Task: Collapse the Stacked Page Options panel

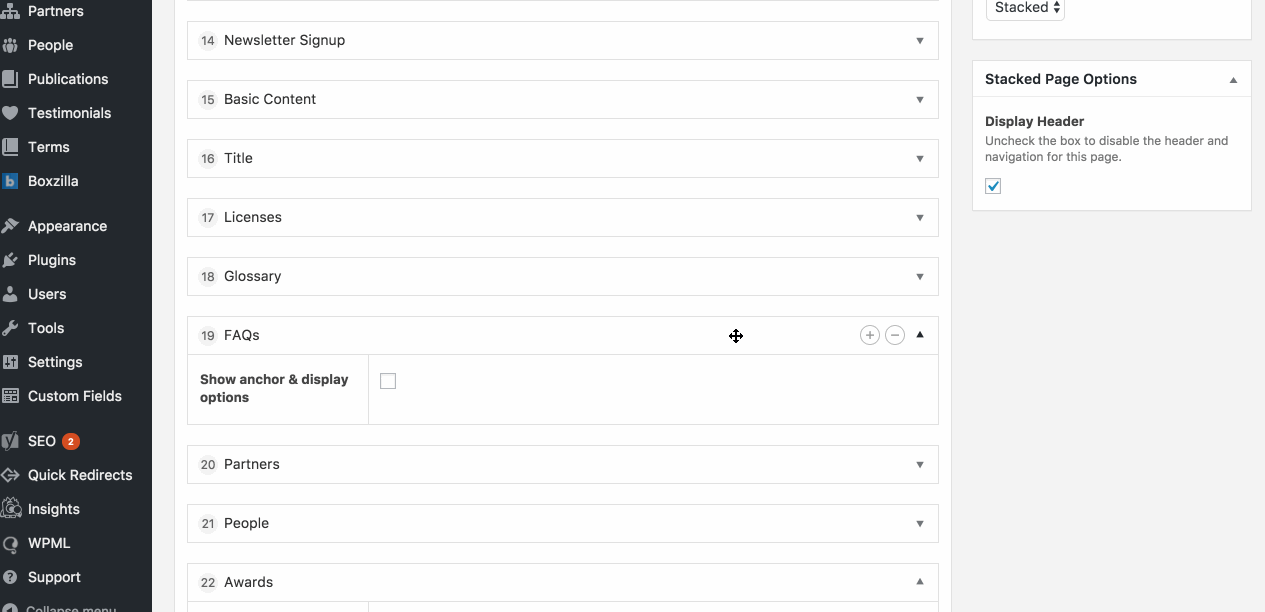Action: pos(1233,79)
